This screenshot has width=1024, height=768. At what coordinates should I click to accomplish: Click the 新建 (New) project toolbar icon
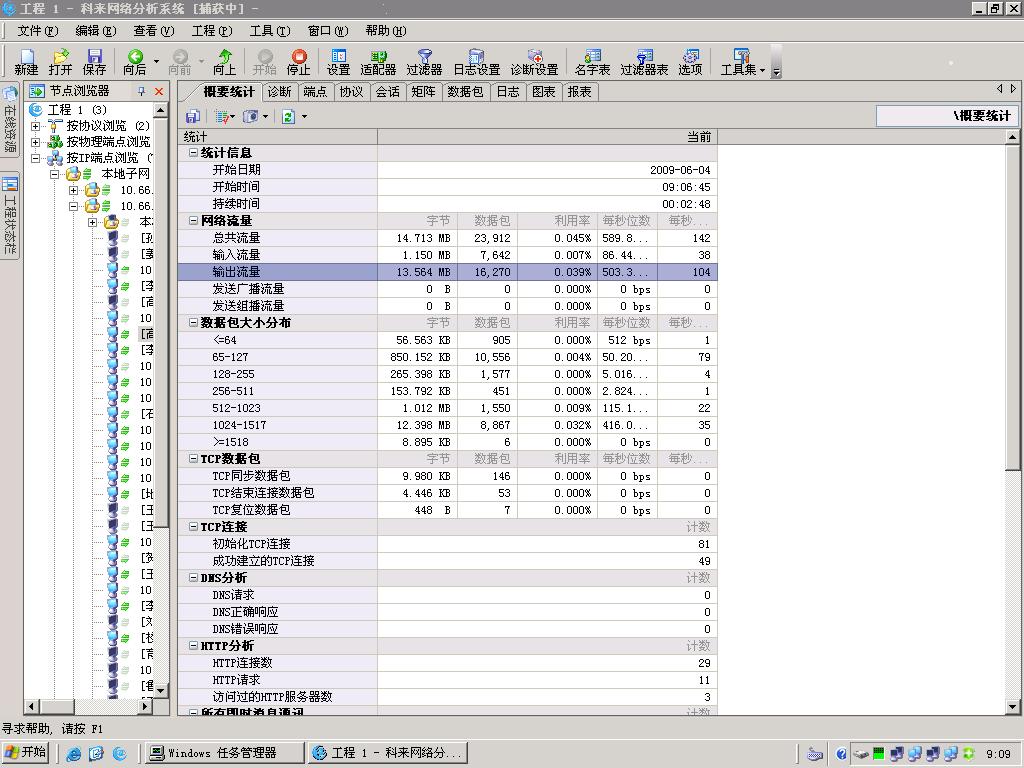tap(26, 62)
